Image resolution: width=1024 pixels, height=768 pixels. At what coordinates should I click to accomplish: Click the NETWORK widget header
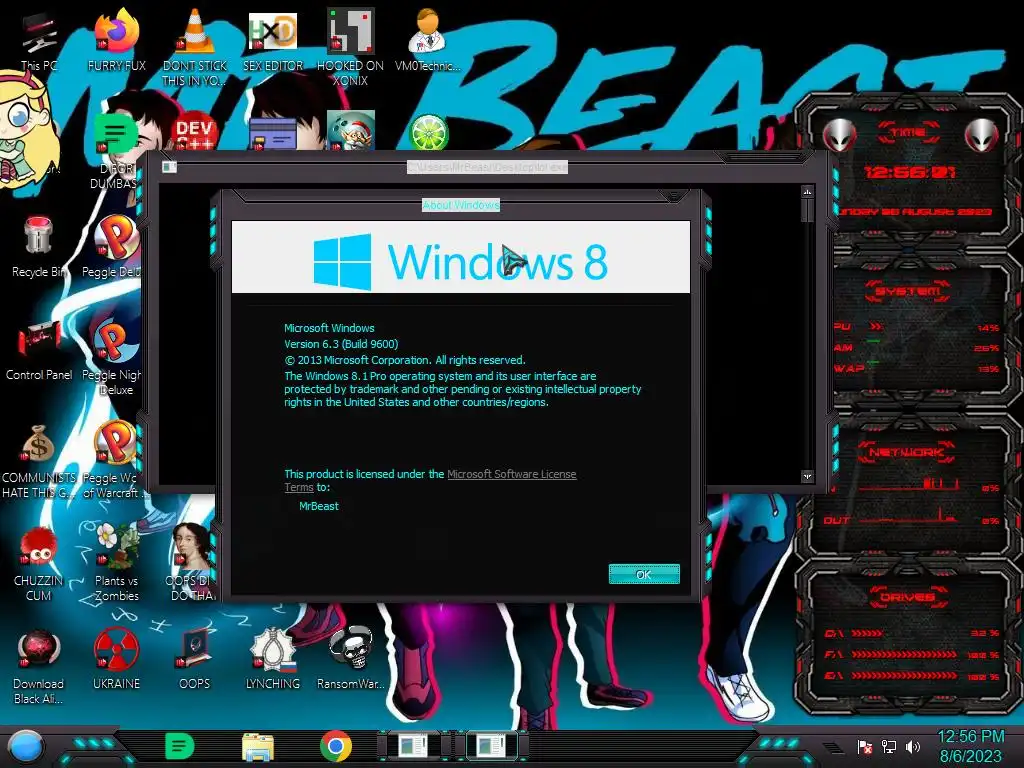tap(906, 452)
